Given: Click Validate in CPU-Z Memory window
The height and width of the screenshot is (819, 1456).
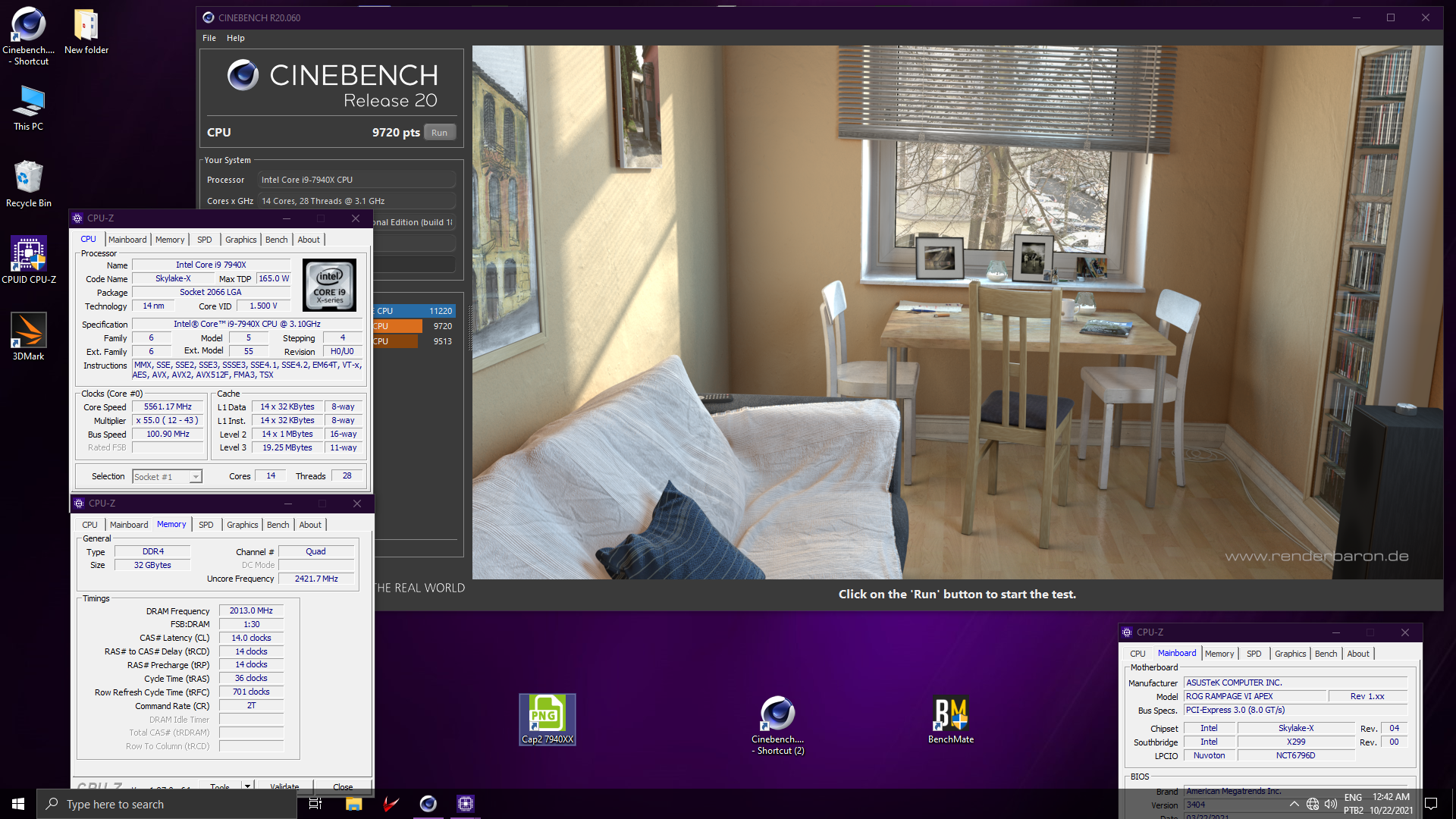Looking at the screenshot, I should point(284,786).
